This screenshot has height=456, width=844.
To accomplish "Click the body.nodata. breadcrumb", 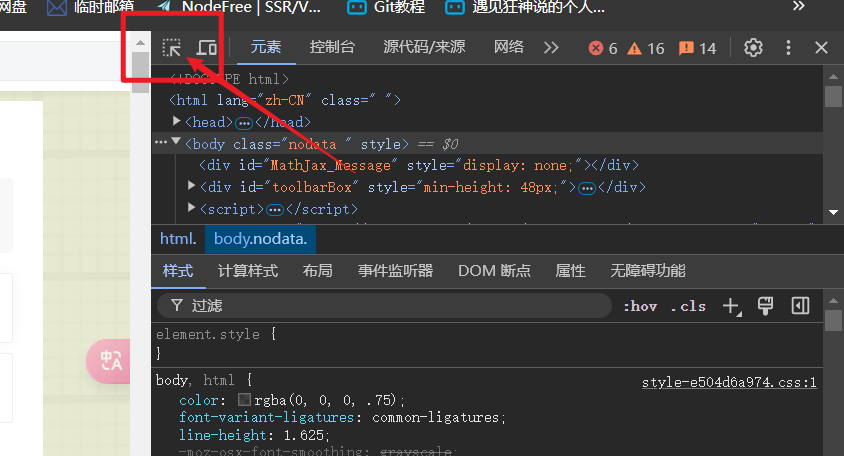I will [261, 239].
